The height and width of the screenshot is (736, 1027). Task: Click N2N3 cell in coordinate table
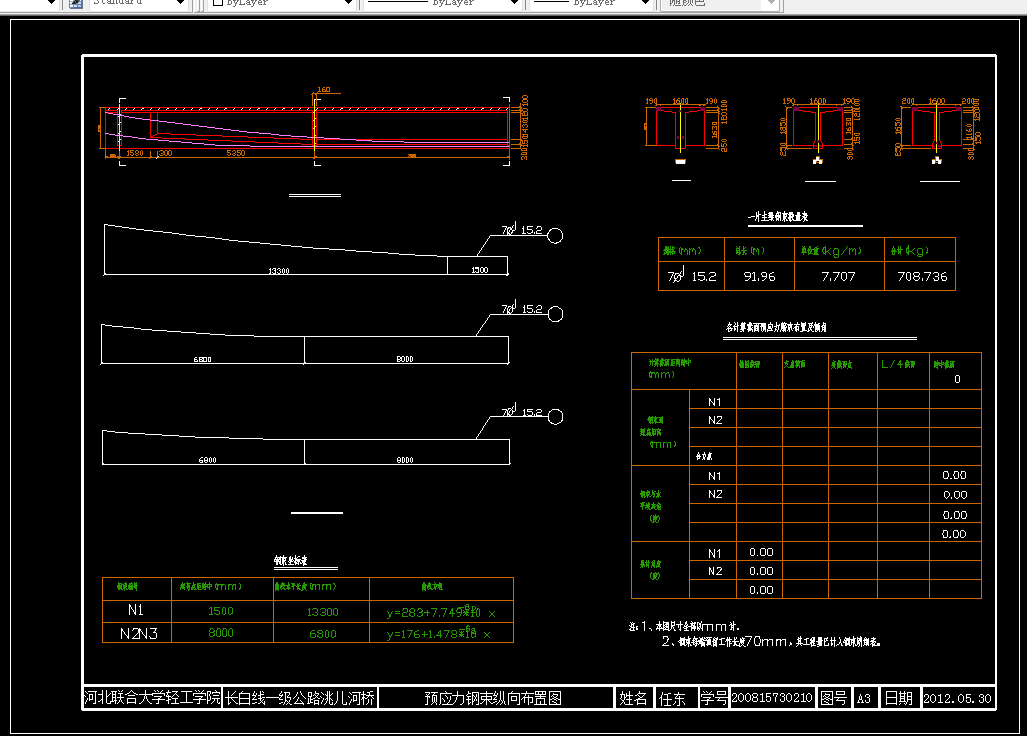pyautogui.click(x=138, y=634)
